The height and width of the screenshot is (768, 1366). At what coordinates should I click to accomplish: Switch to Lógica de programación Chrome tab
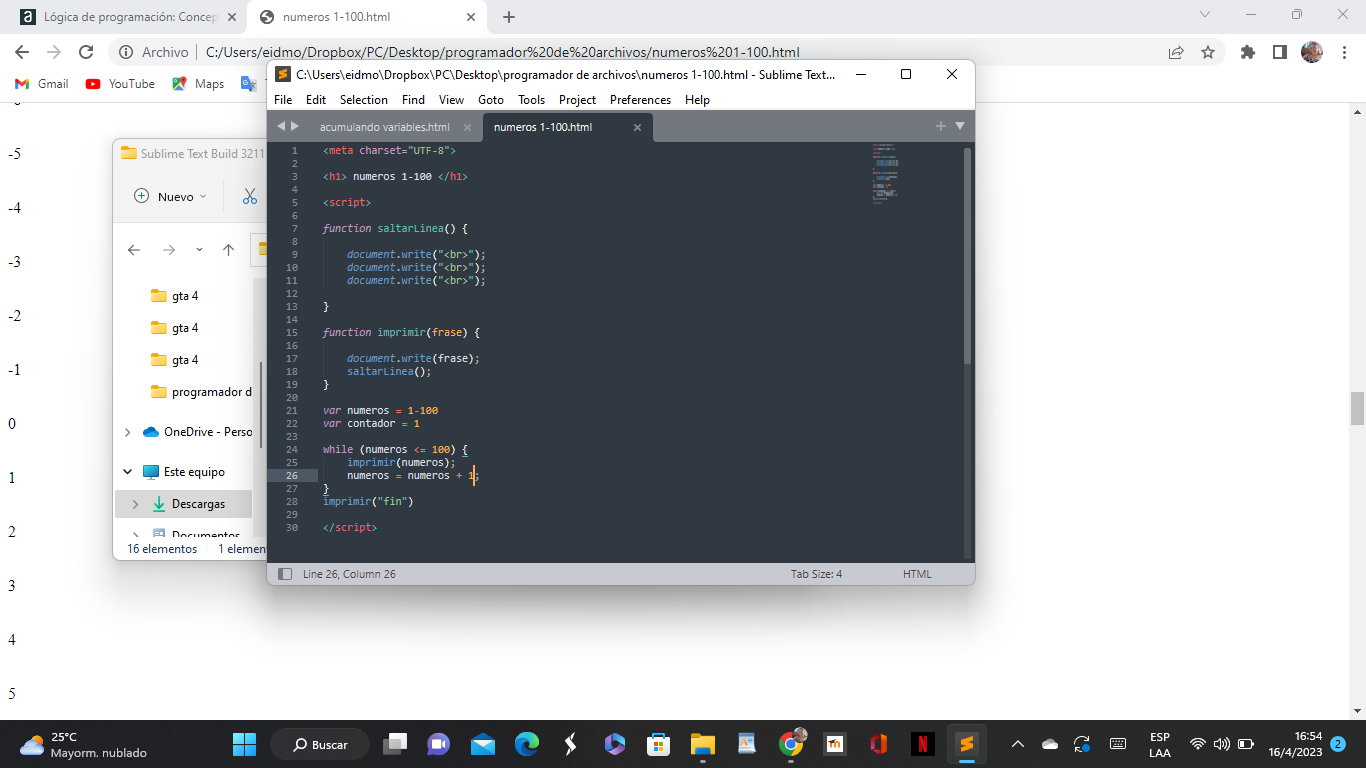pyautogui.click(x=128, y=17)
